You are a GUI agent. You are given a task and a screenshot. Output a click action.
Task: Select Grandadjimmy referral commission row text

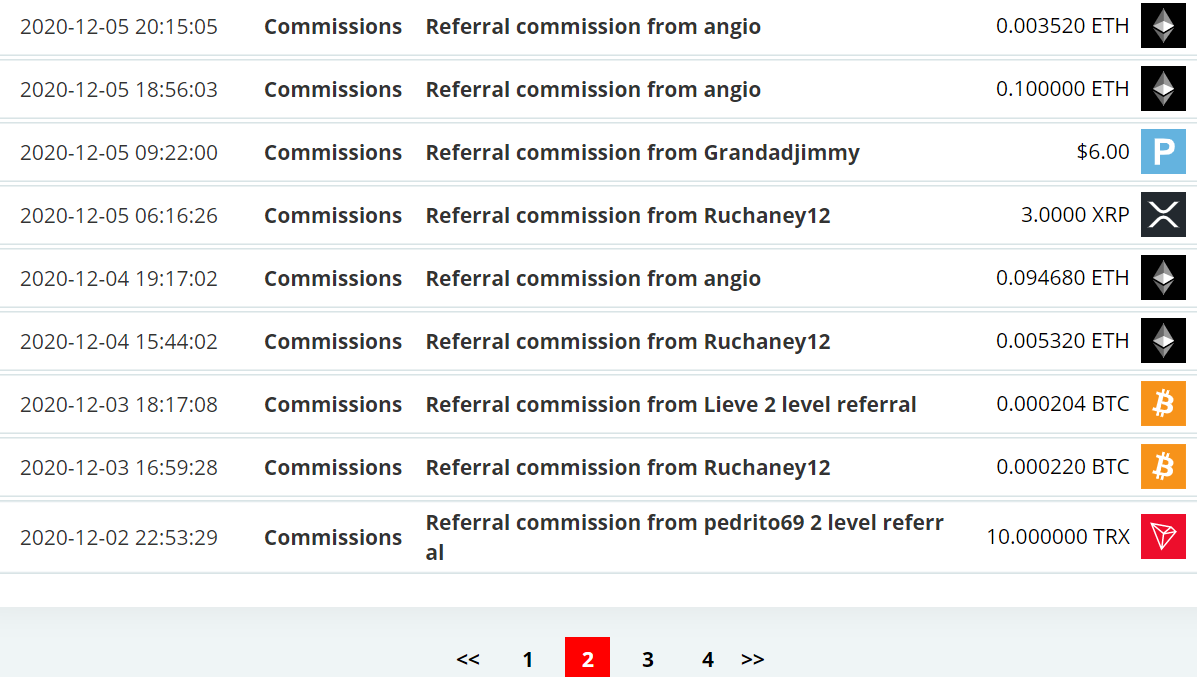[x=642, y=153]
